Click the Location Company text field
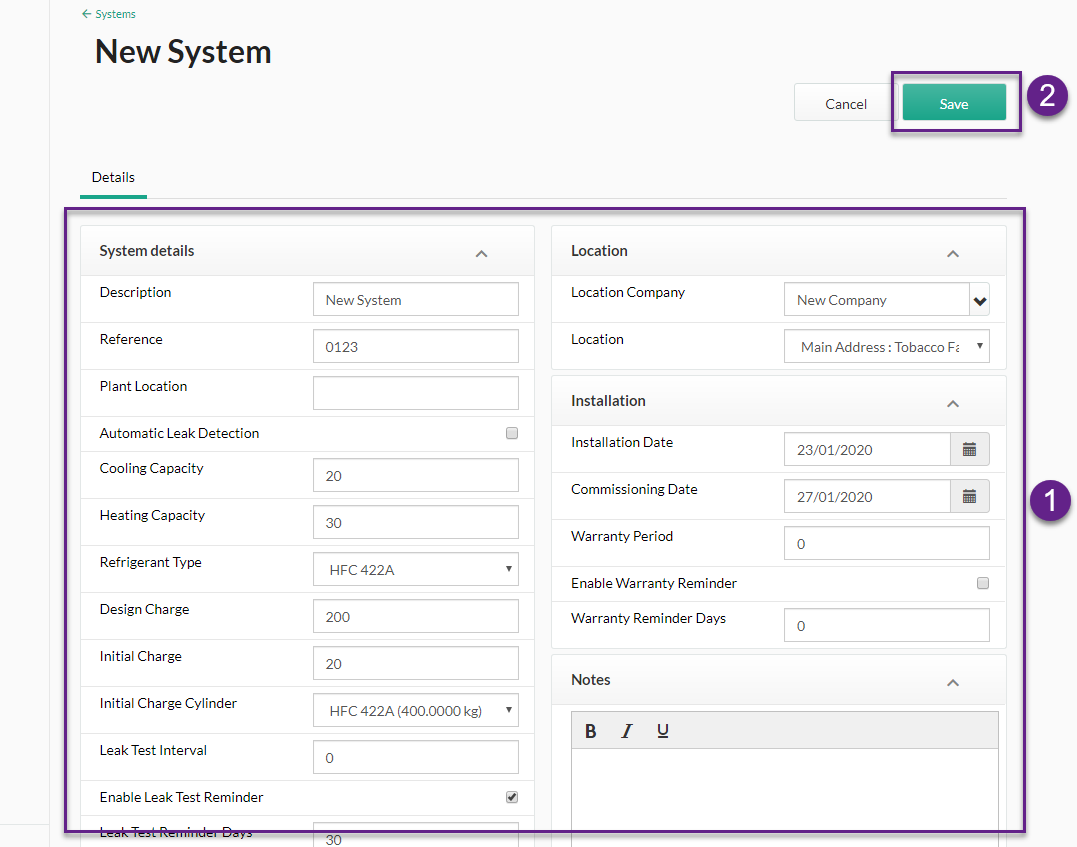Viewport: 1077px width, 847px height. pyautogui.click(x=876, y=300)
